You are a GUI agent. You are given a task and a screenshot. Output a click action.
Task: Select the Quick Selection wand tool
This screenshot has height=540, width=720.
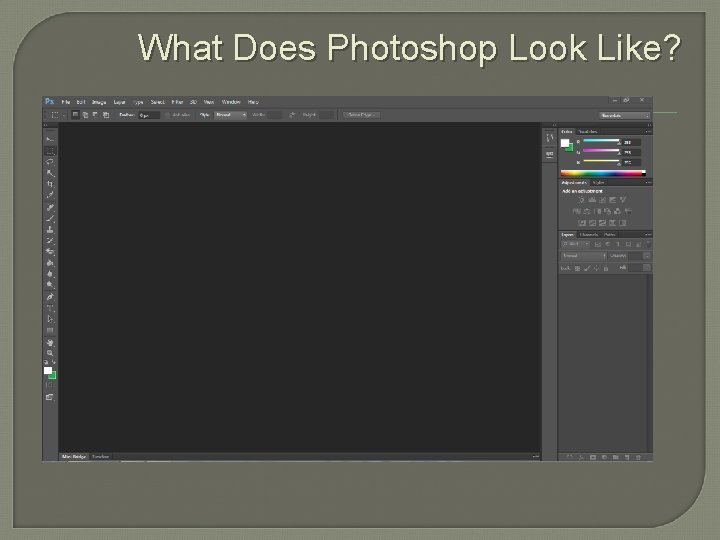click(50, 173)
